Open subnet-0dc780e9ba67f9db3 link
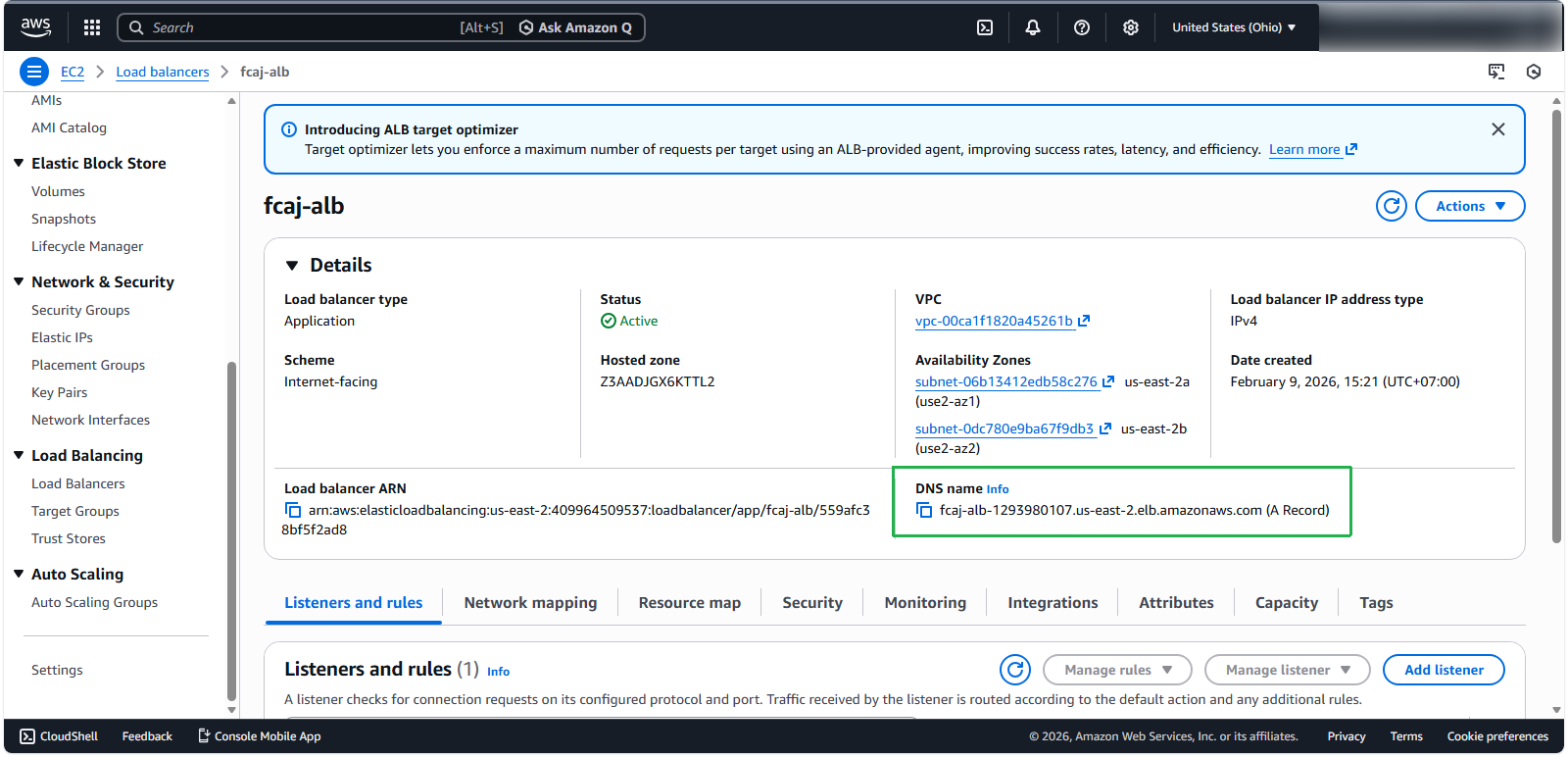The height and width of the screenshot is (757, 1568). [1004, 429]
